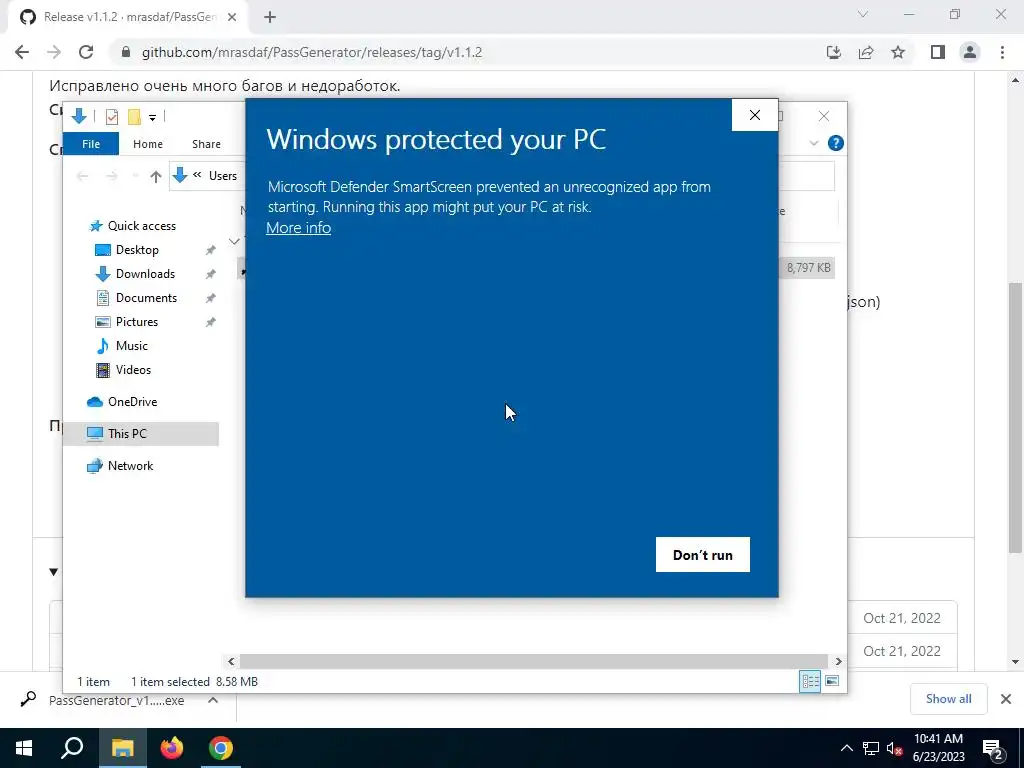Viewport: 1024px width, 768px height.
Task: Click Explorer horizontal scrollbar track
Action: pos(534,661)
